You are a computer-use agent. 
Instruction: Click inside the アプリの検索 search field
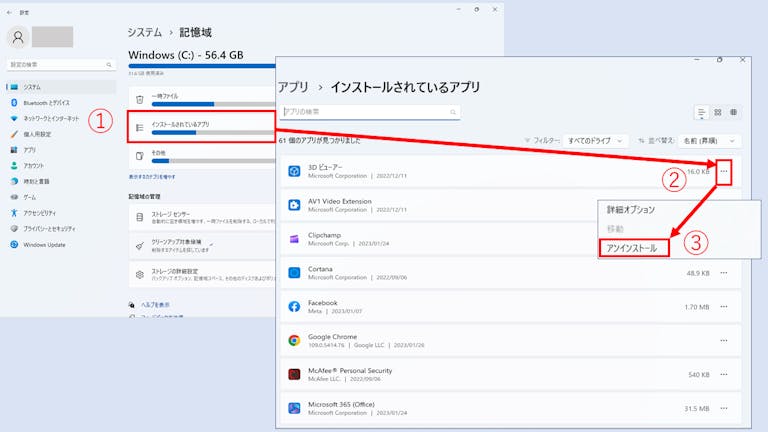click(370, 112)
